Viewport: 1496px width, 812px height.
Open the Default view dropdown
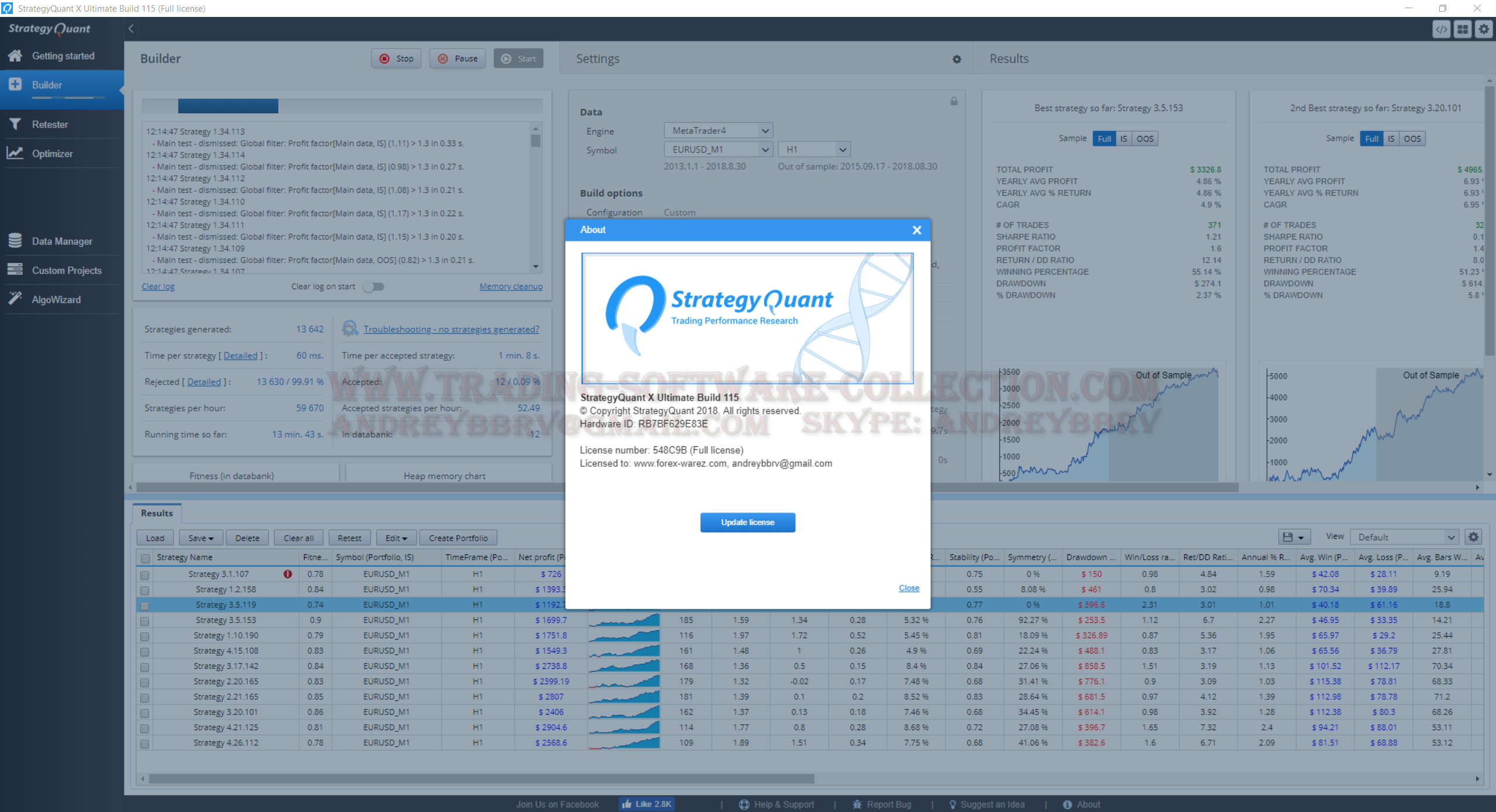pyautogui.click(x=1405, y=537)
